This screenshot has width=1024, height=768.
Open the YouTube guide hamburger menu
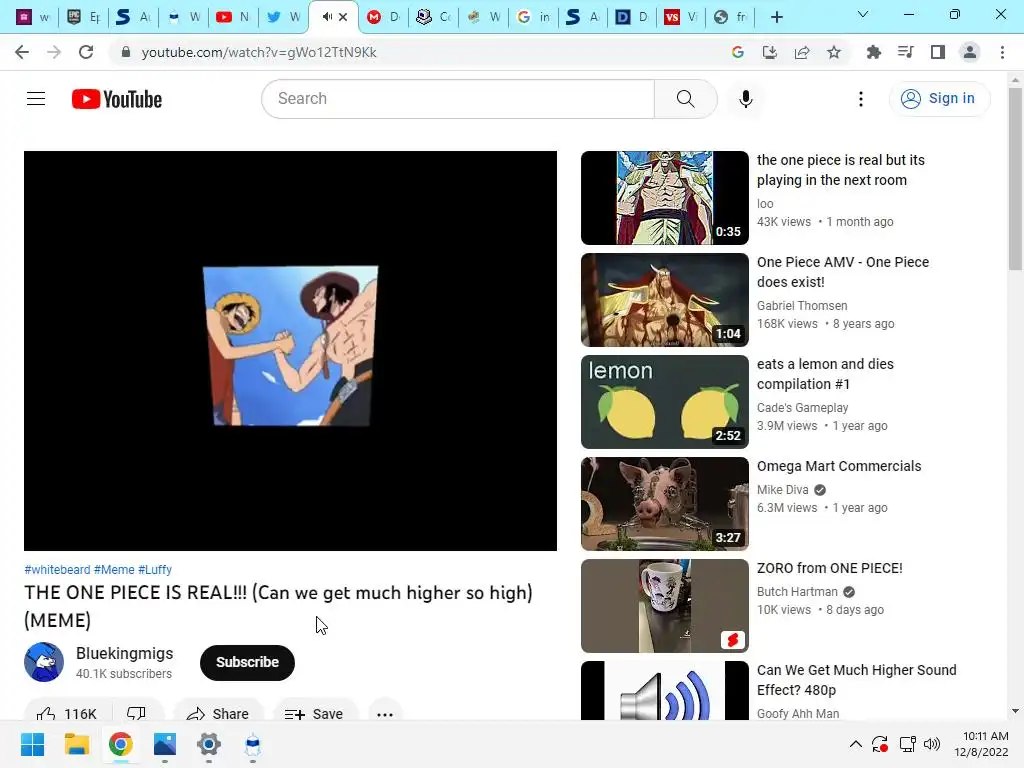coord(36,99)
